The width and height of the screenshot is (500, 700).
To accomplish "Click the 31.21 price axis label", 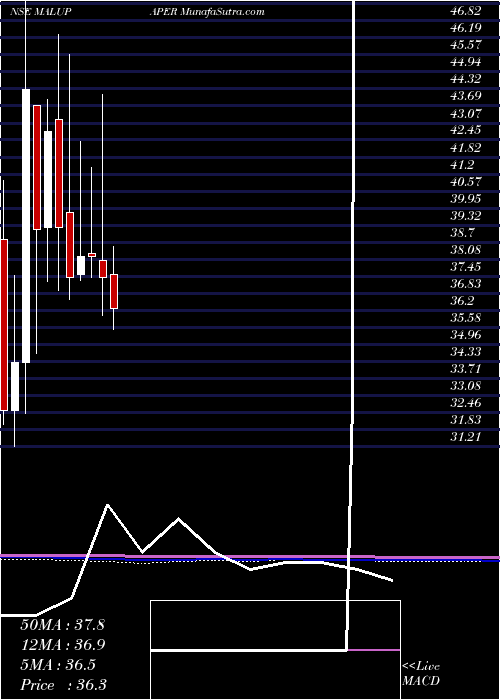I will pos(465,436).
